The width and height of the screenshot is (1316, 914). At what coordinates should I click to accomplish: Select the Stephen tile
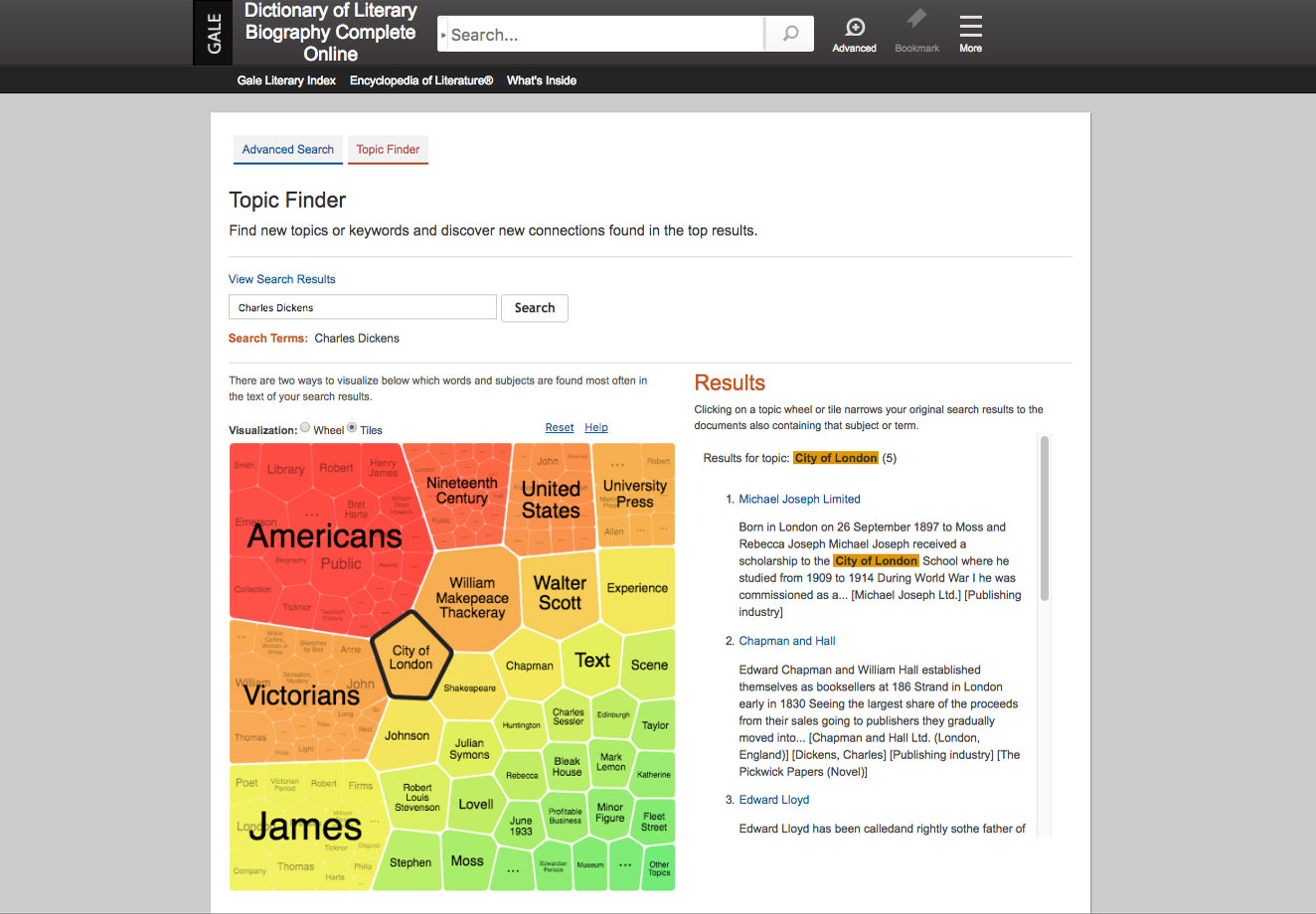pos(411,862)
